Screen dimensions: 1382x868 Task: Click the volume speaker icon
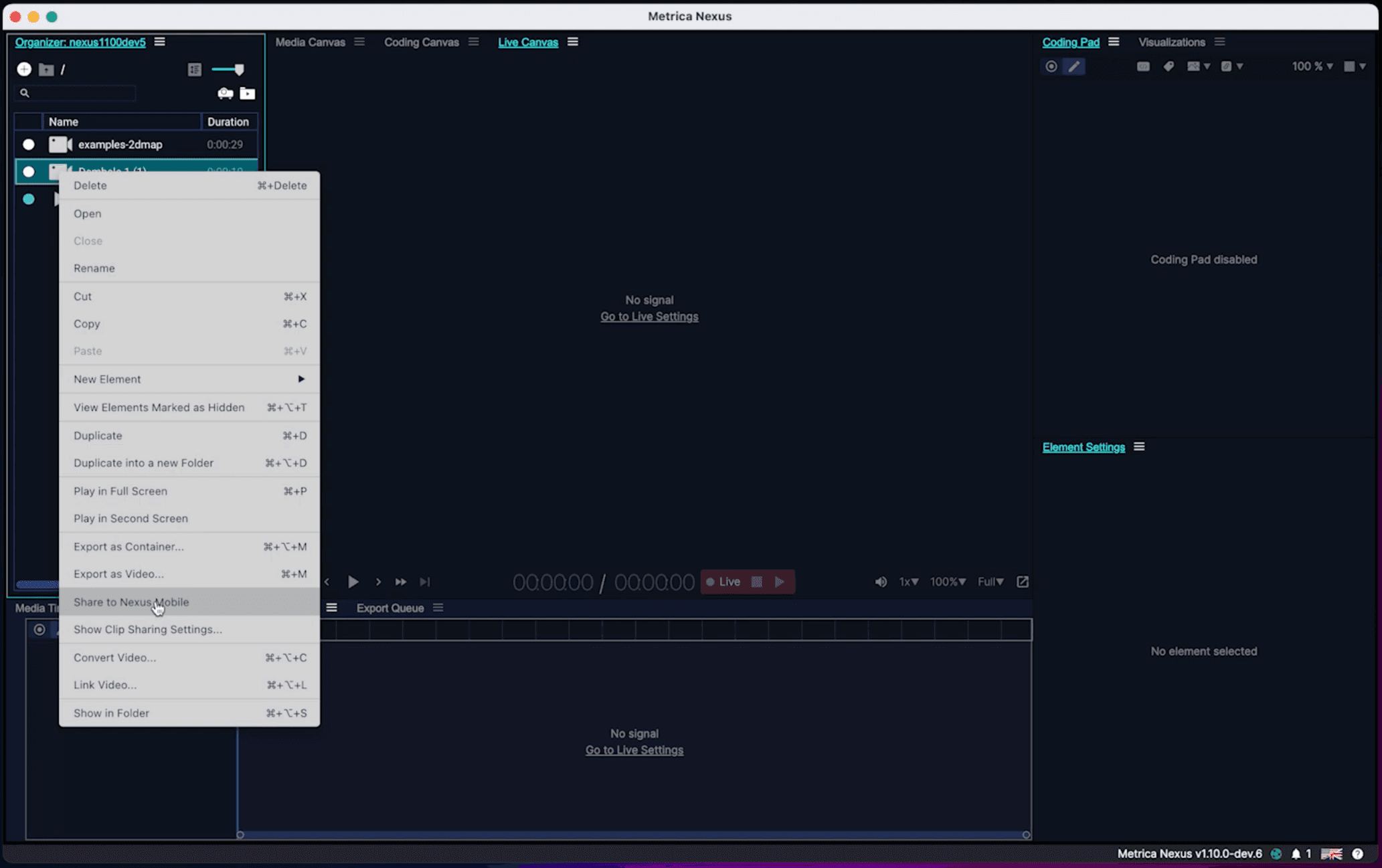click(x=881, y=582)
